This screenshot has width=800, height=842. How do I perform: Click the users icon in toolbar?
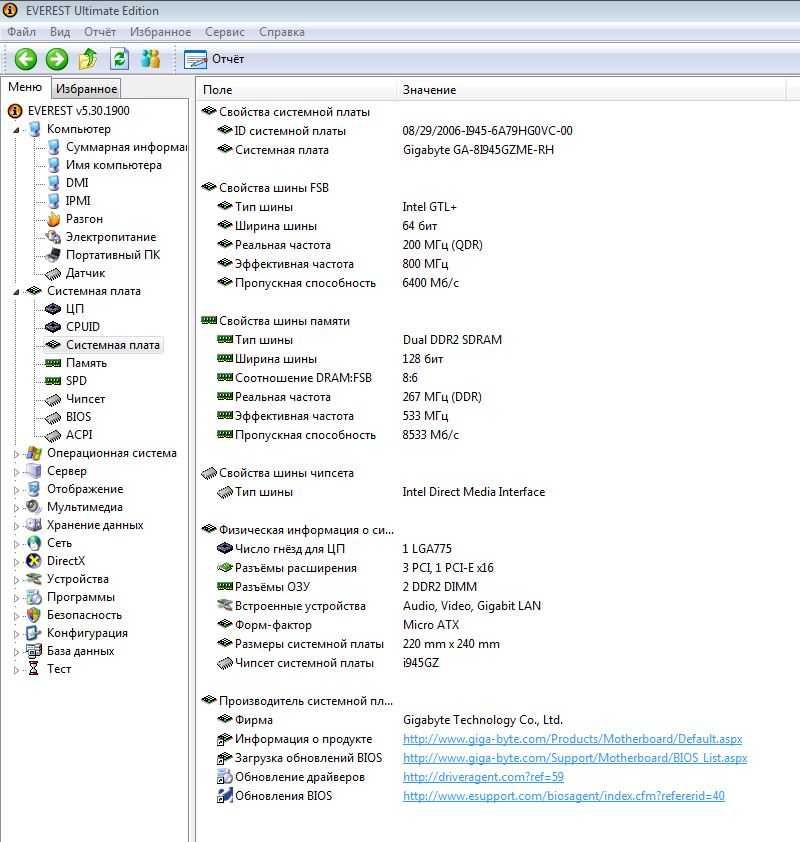(150, 59)
